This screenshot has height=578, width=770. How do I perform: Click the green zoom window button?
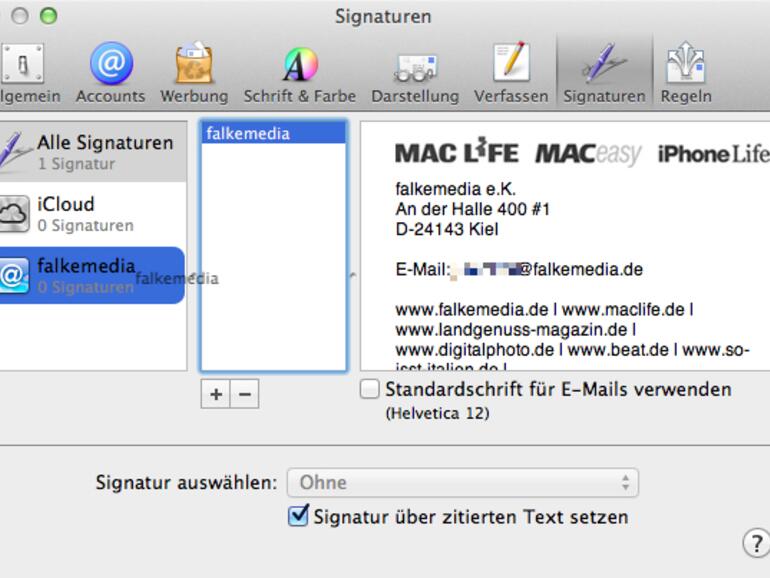pyautogui.click(x=48, y=16)
